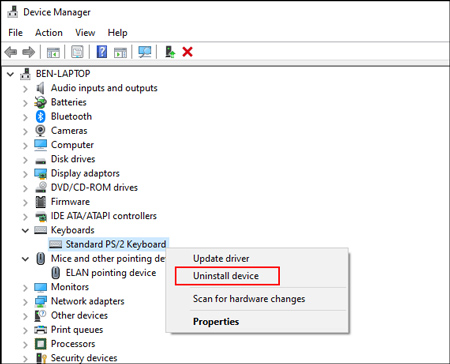450x364 pixels.
Task: Click the Forward arrow toolbar icon
Action: 29,52
